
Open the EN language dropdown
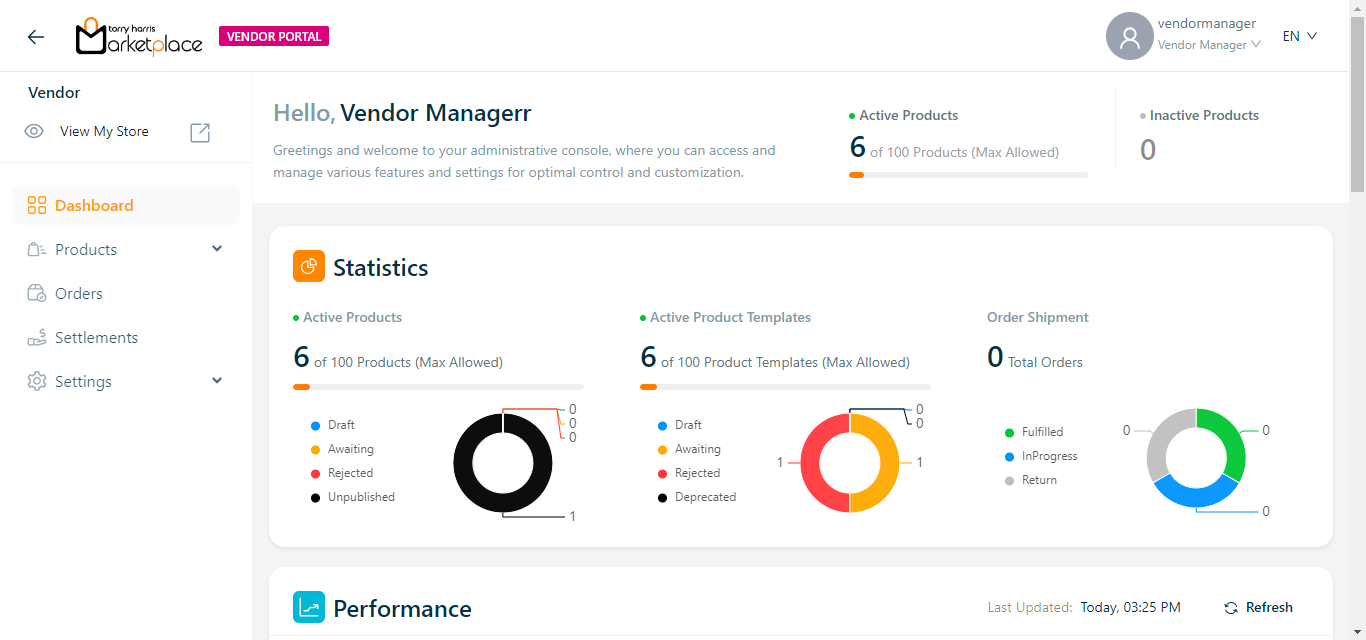point(1300,36)
